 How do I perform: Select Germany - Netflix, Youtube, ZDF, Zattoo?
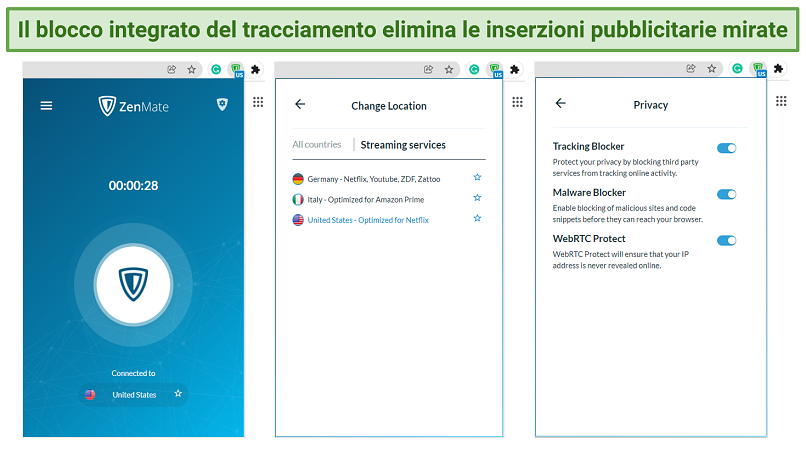(374, 179)
